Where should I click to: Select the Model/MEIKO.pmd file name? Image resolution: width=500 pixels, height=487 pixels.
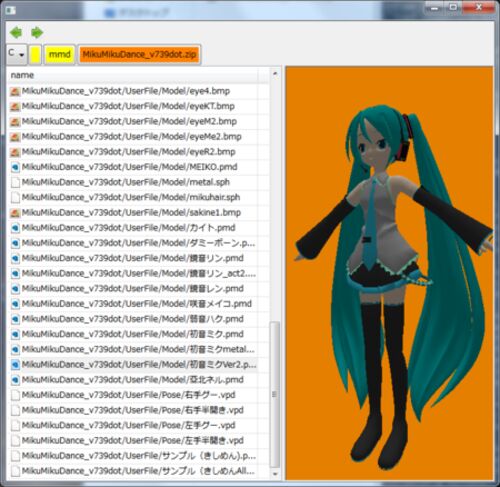pyautogui.click(x=130, y=167)
